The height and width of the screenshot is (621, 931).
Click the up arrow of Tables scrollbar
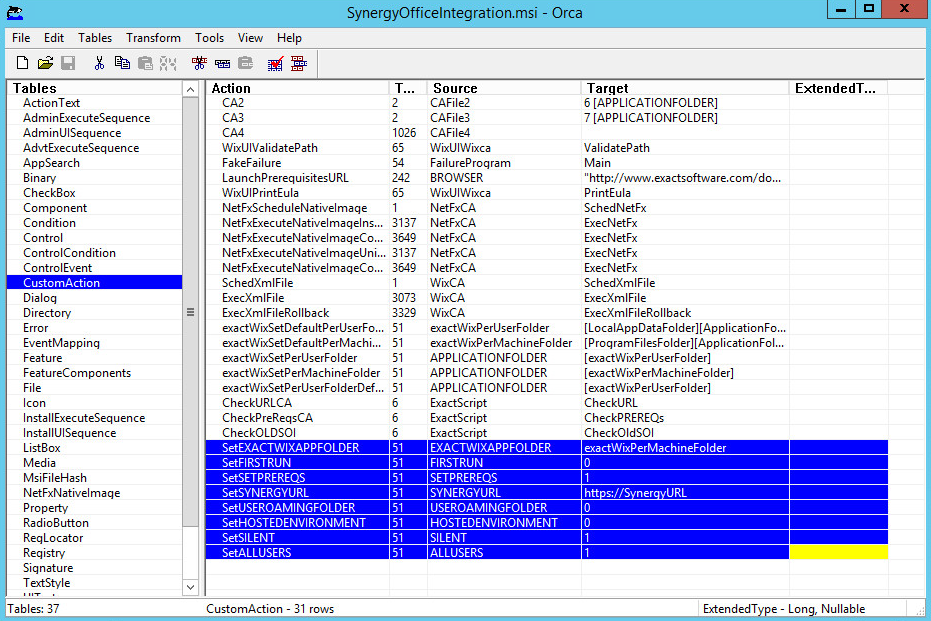pyautogui.click(x=190, y=89)
